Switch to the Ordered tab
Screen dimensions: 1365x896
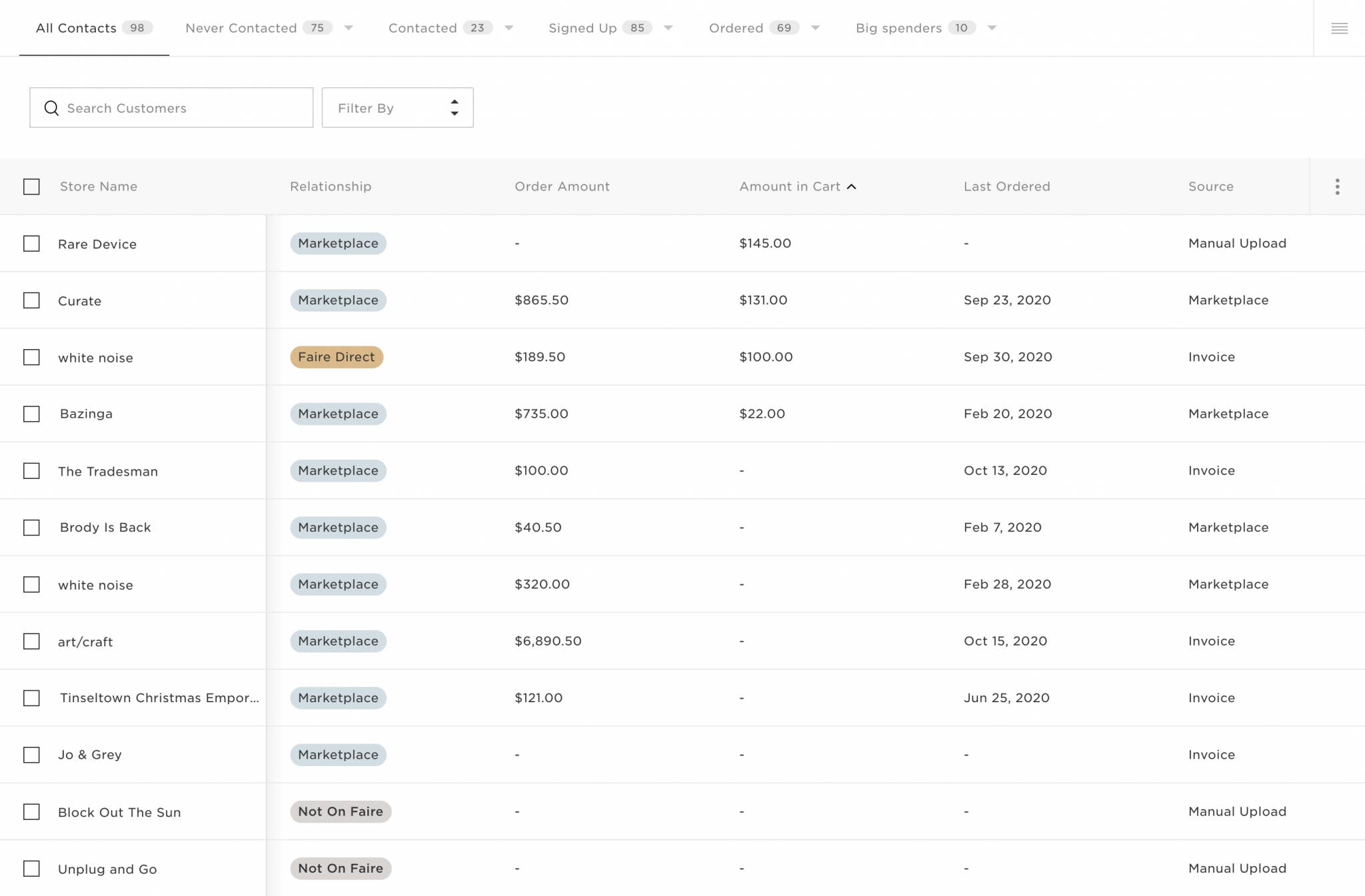[x=736, y=28]
